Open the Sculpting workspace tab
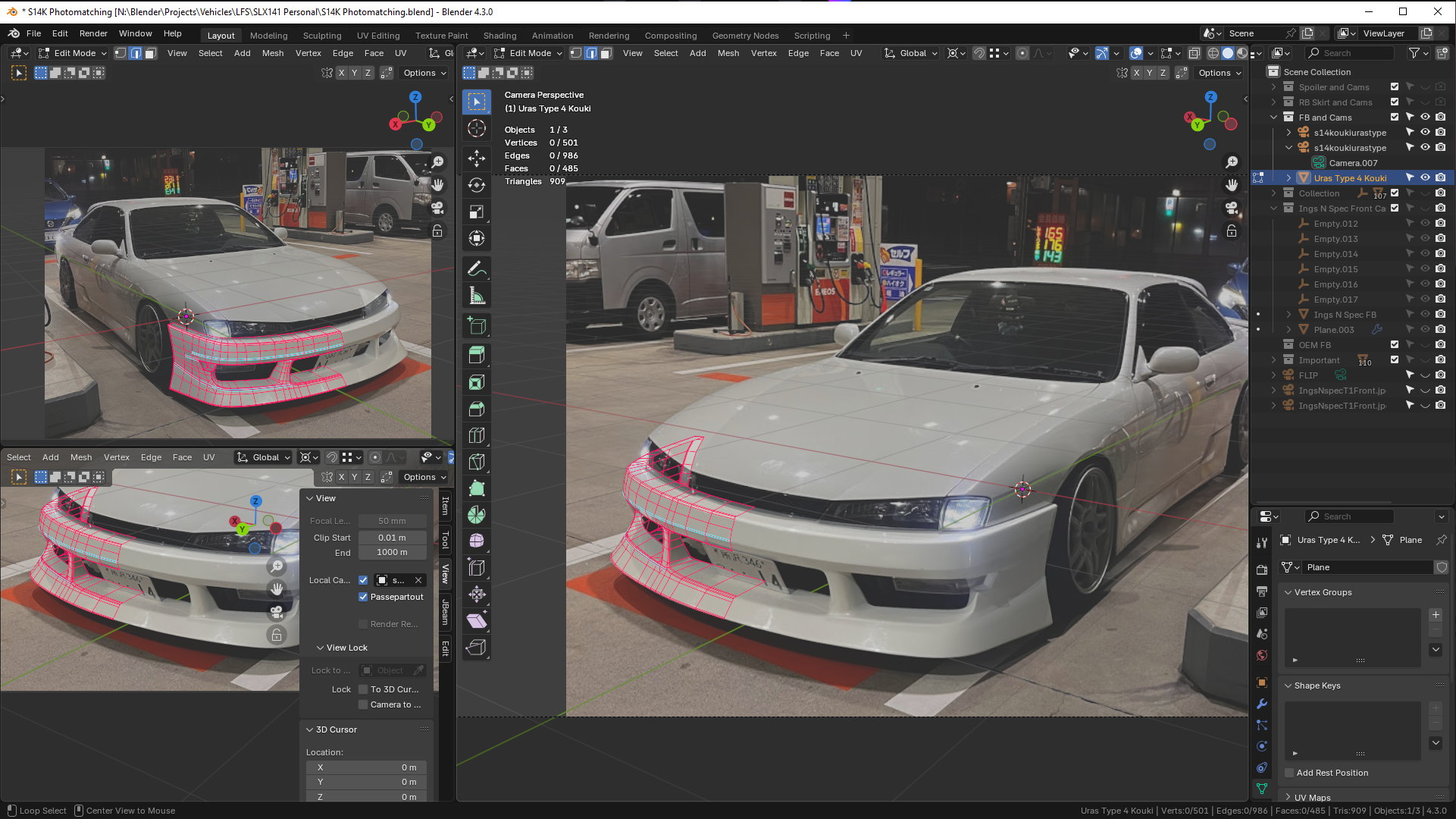This screenshot has width=1456, height=819. point(321,36)
